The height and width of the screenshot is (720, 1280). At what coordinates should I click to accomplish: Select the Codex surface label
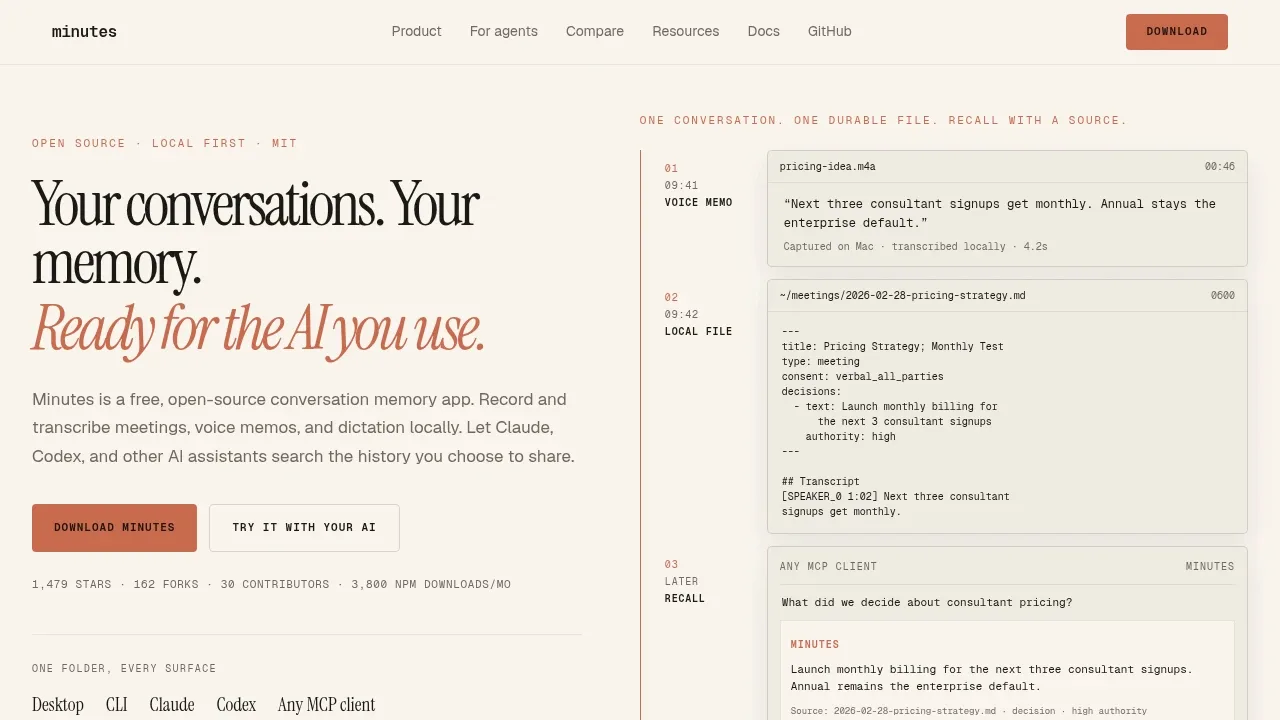pyautogui.click(x=236, y=705)
